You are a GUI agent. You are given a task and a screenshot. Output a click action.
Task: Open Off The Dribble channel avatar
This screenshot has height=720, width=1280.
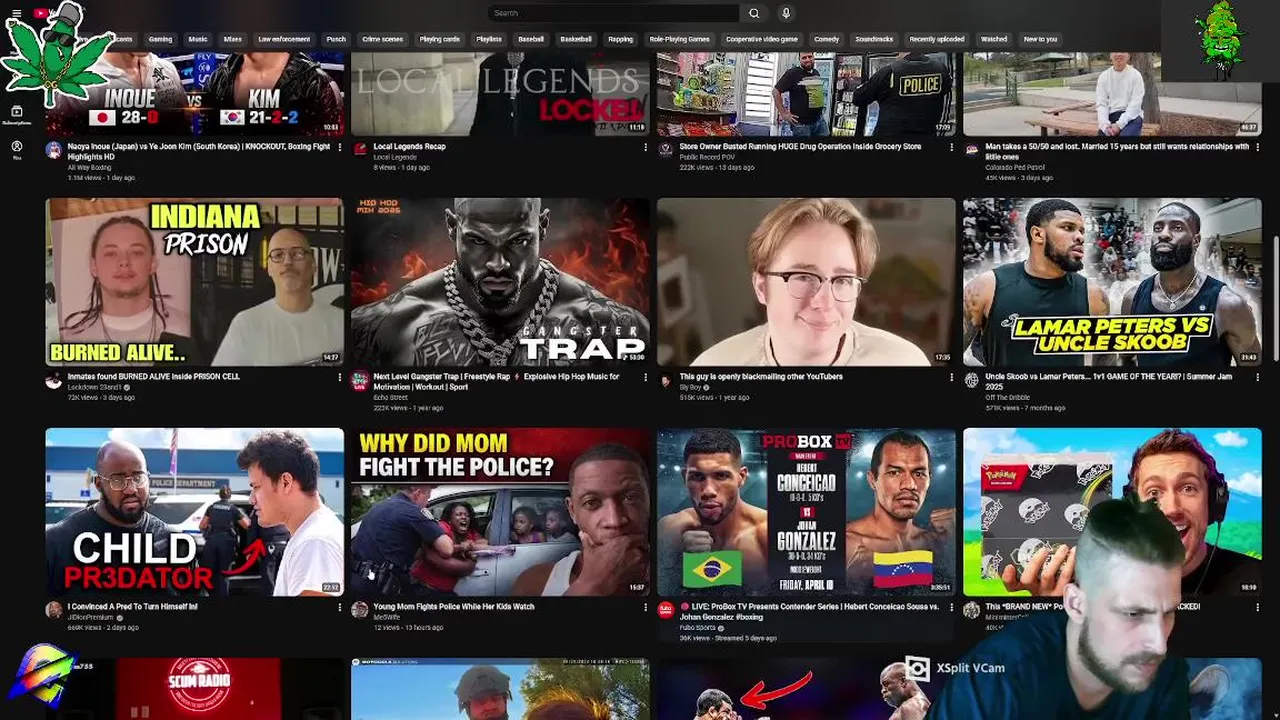[972, 380]
